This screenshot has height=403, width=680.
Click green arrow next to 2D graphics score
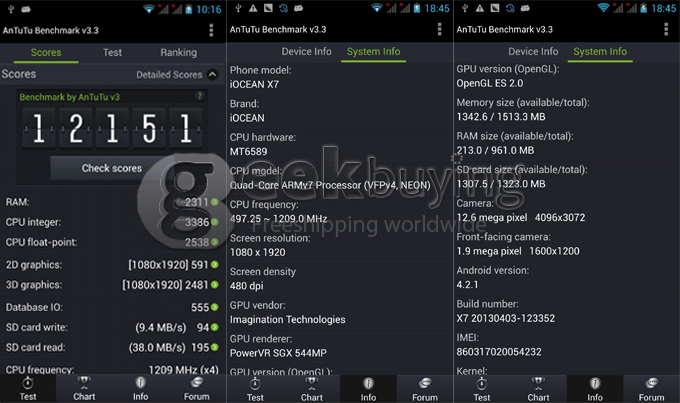click(x=215, y=265)
